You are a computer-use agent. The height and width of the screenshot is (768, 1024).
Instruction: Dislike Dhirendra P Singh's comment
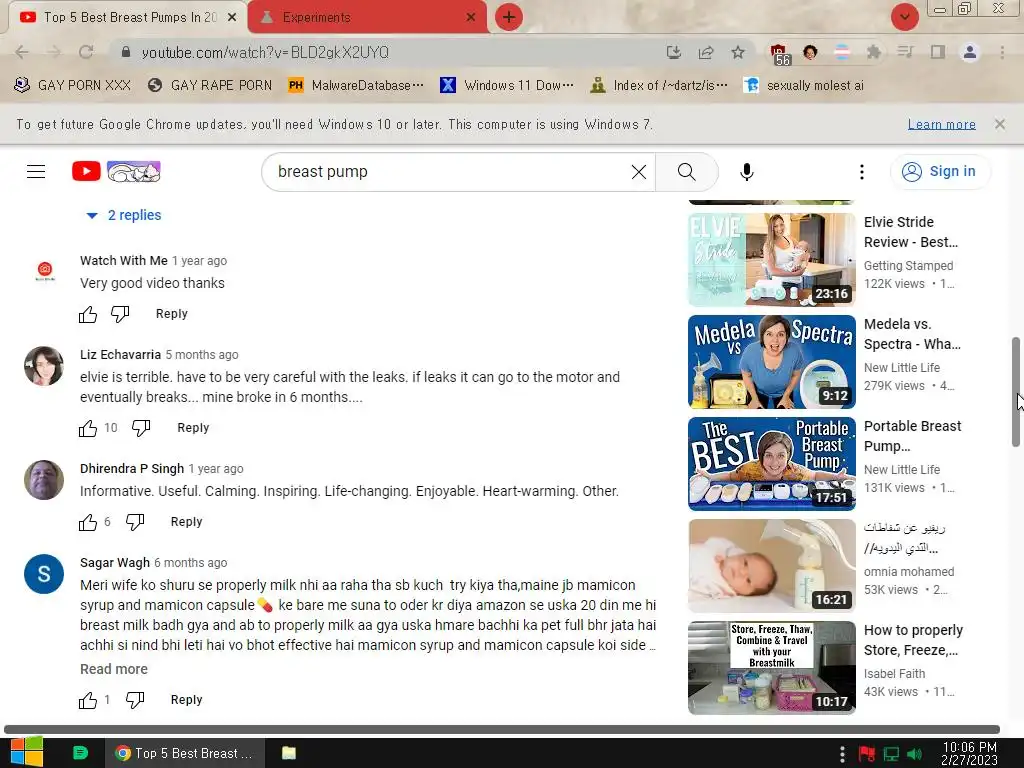coord(135,522)
